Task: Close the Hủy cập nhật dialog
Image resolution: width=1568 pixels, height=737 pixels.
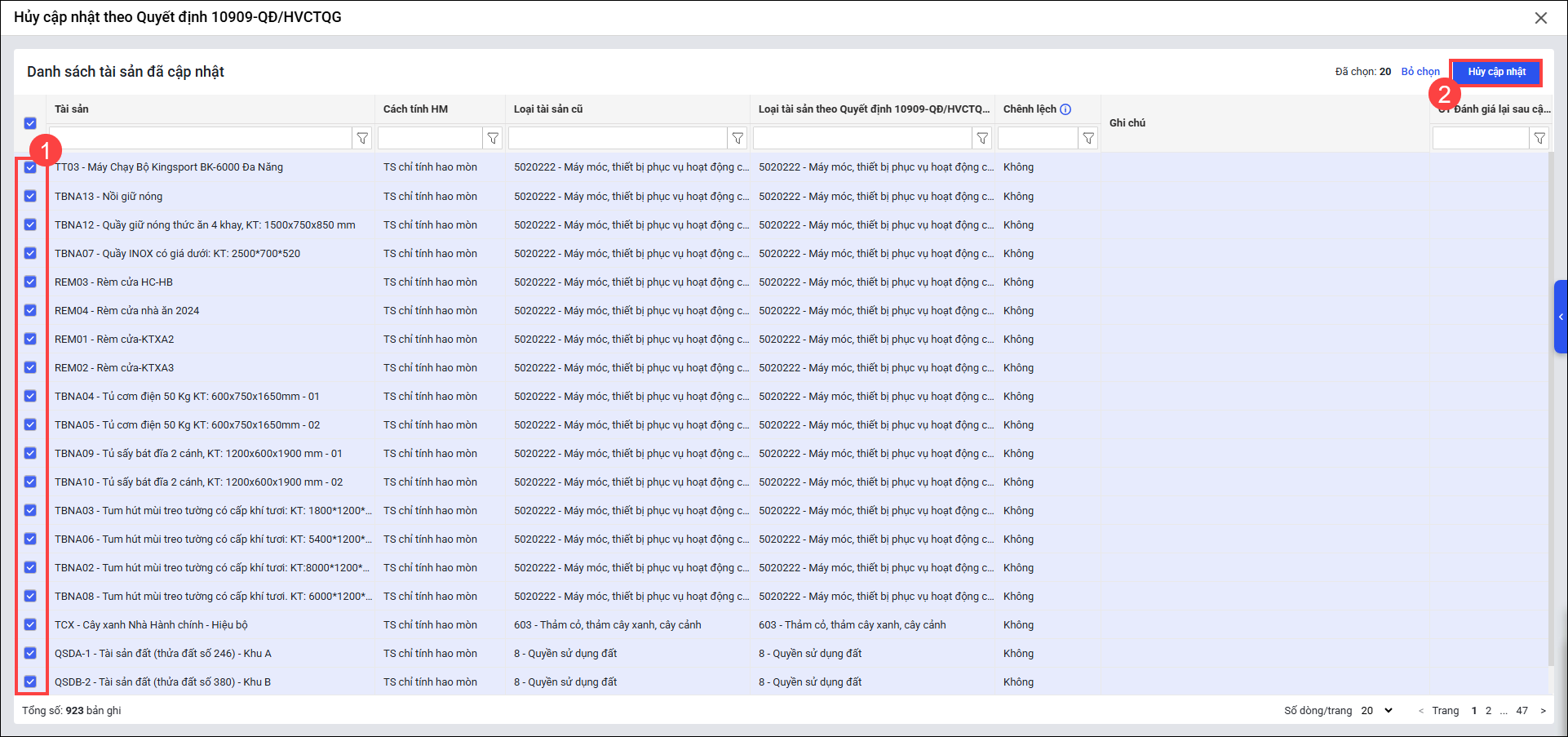Action: click(x=1540, y=18)
